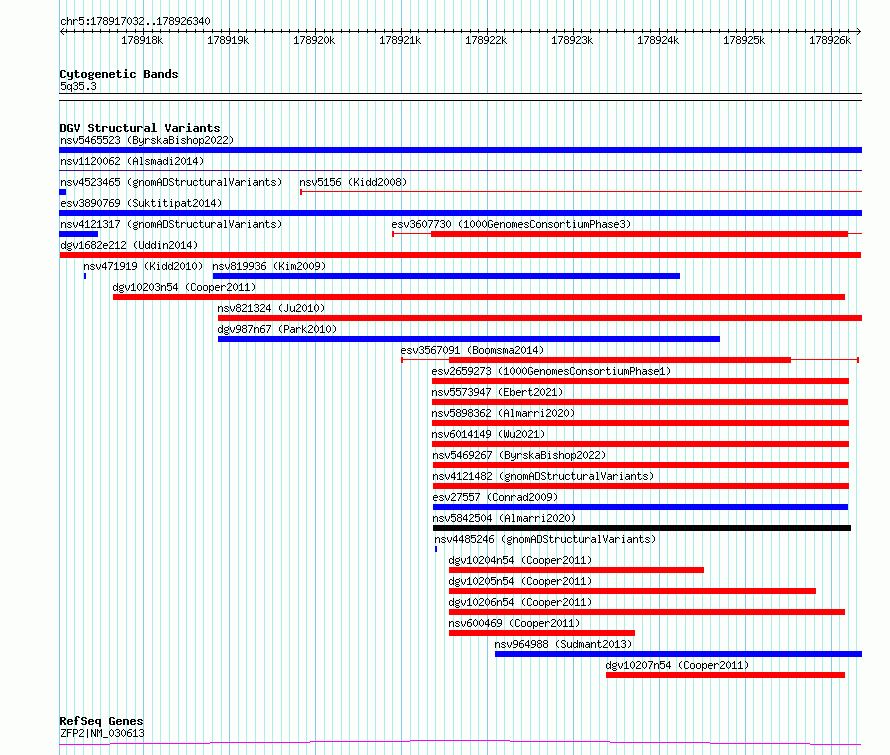
Task: Click the ZFP2|NM_030613 gene label
Action: pos(102,733)
